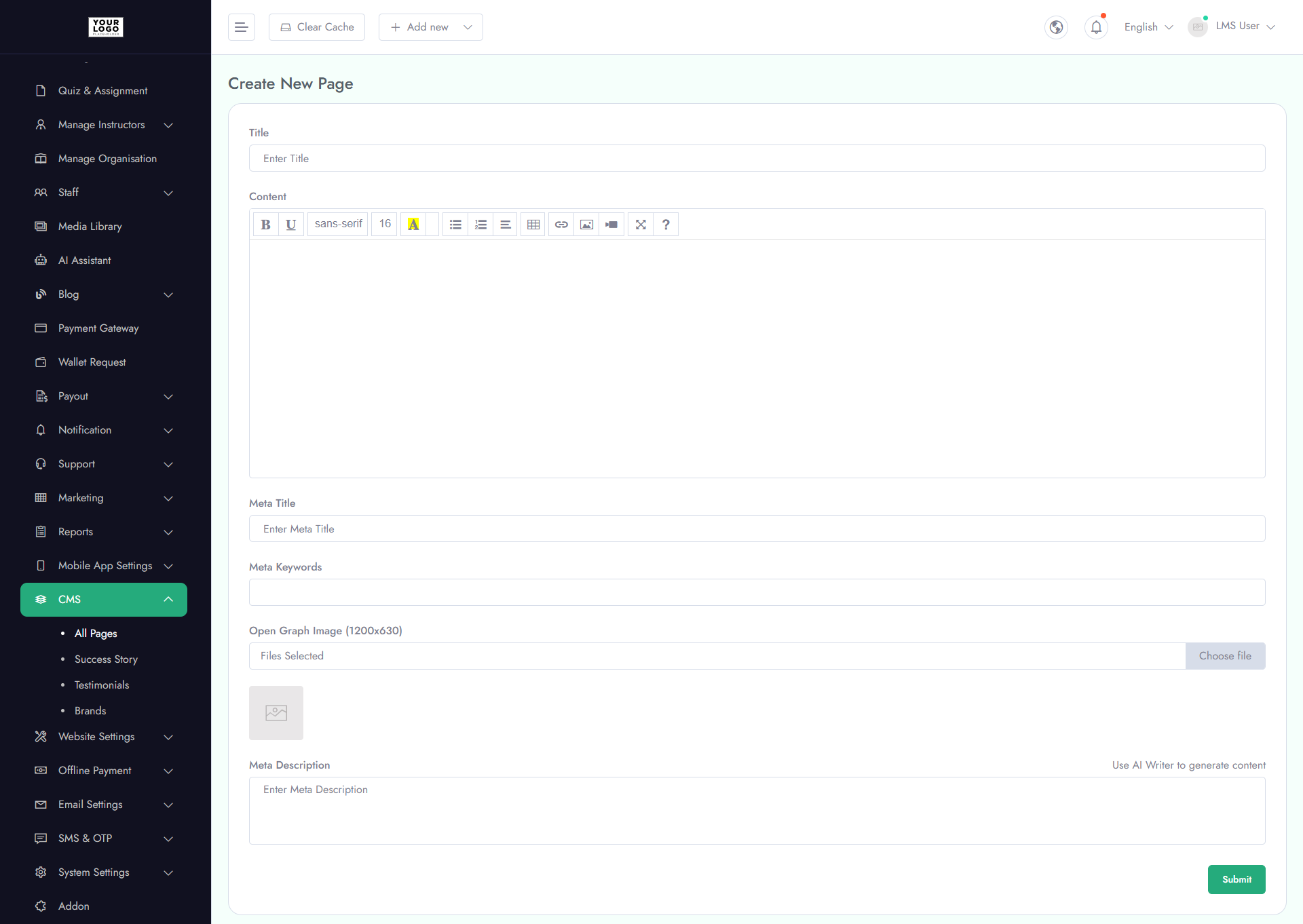Image resolution: width=1303 pixels, height=924 pixels.
Task: Open Quiz & Assignment menu
Action: click(x=104, y=91)
